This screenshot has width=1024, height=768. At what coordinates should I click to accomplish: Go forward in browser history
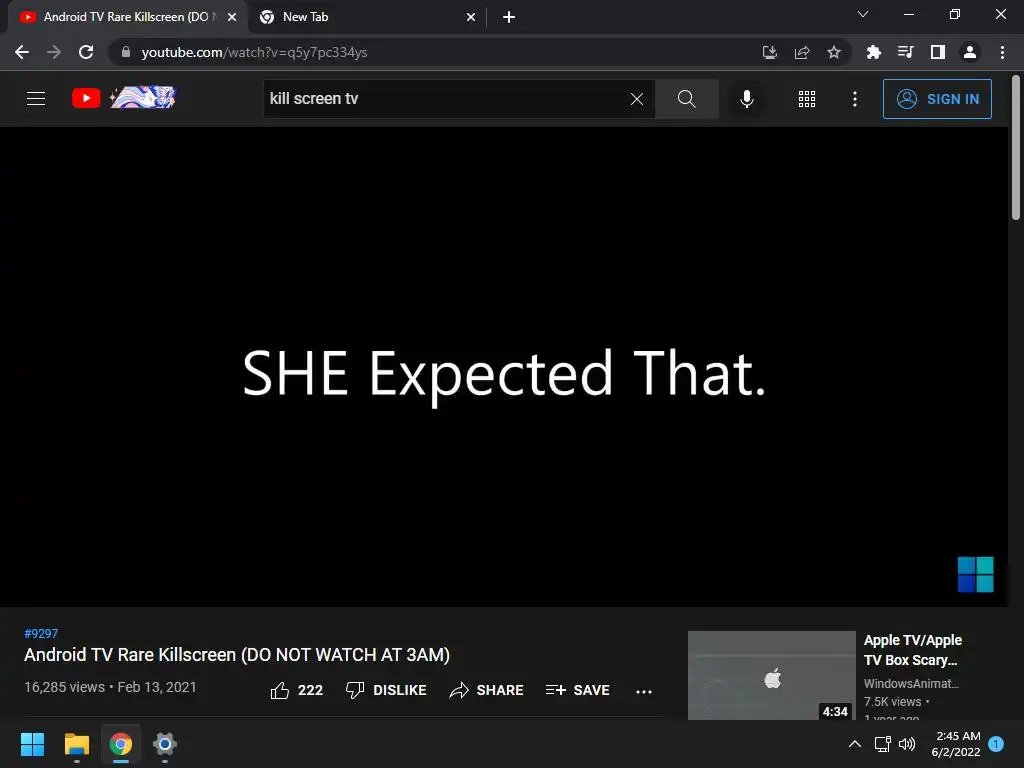[54, 52]
